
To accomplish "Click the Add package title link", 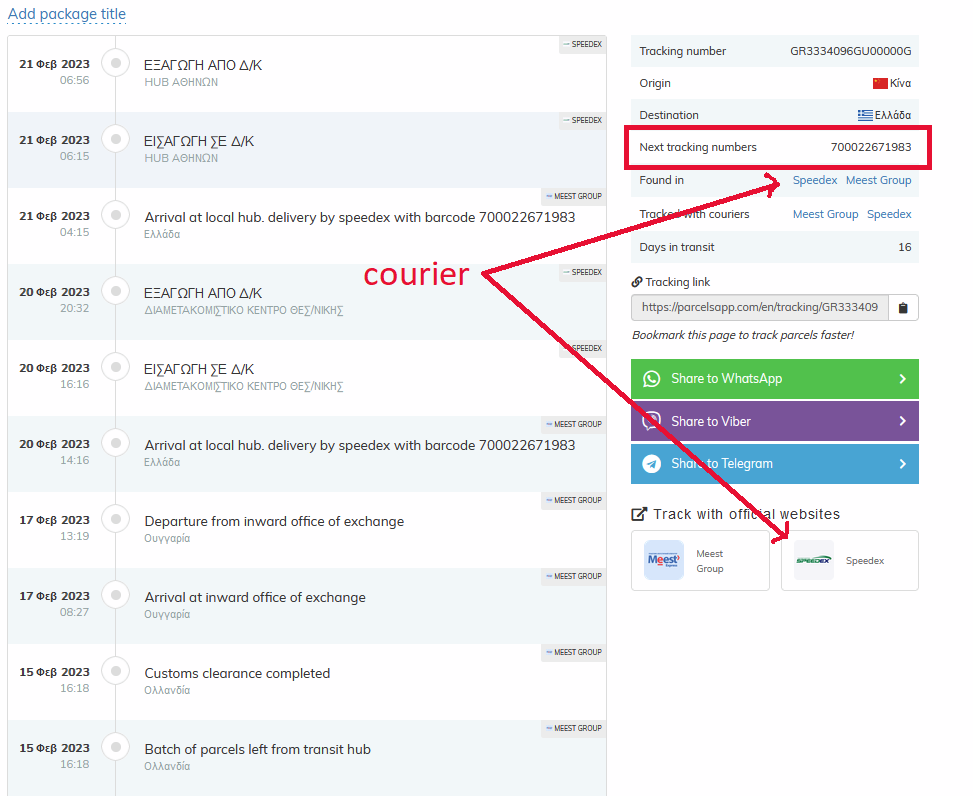I will [66, 14].
